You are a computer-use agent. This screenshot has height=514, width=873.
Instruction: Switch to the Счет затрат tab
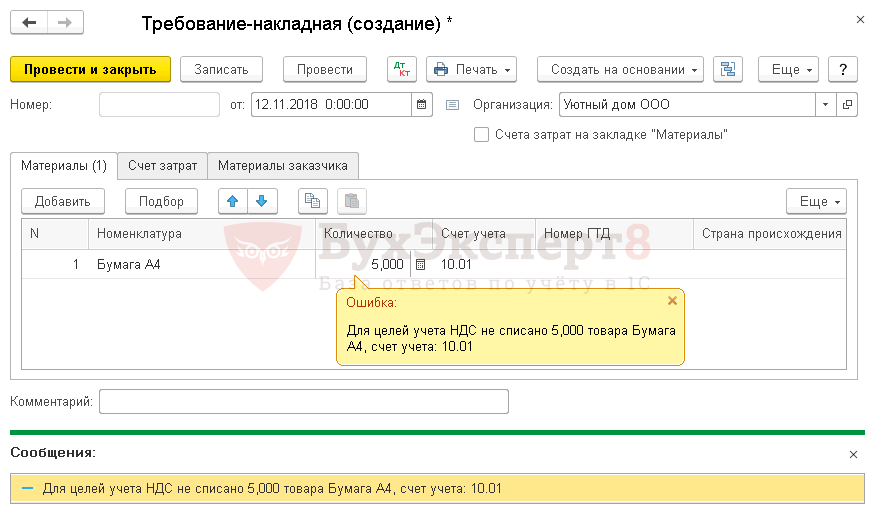click(163, 165)
